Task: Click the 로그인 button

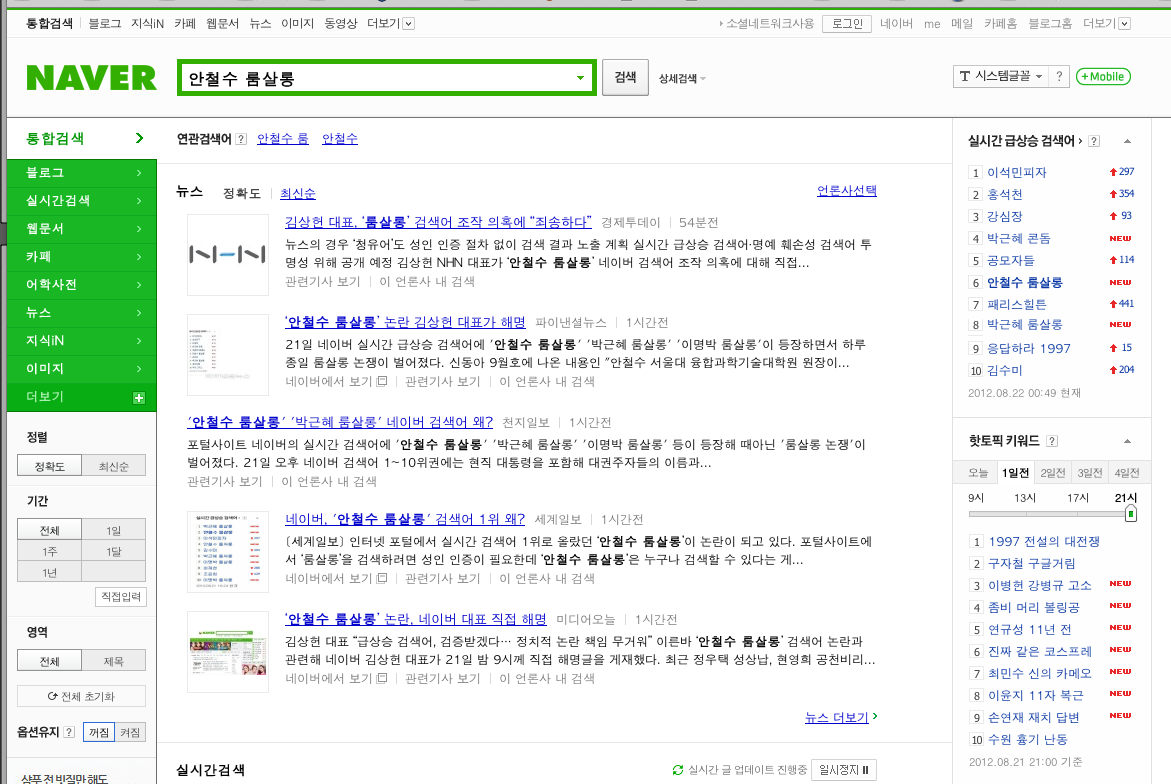Action: click(847, 23)
